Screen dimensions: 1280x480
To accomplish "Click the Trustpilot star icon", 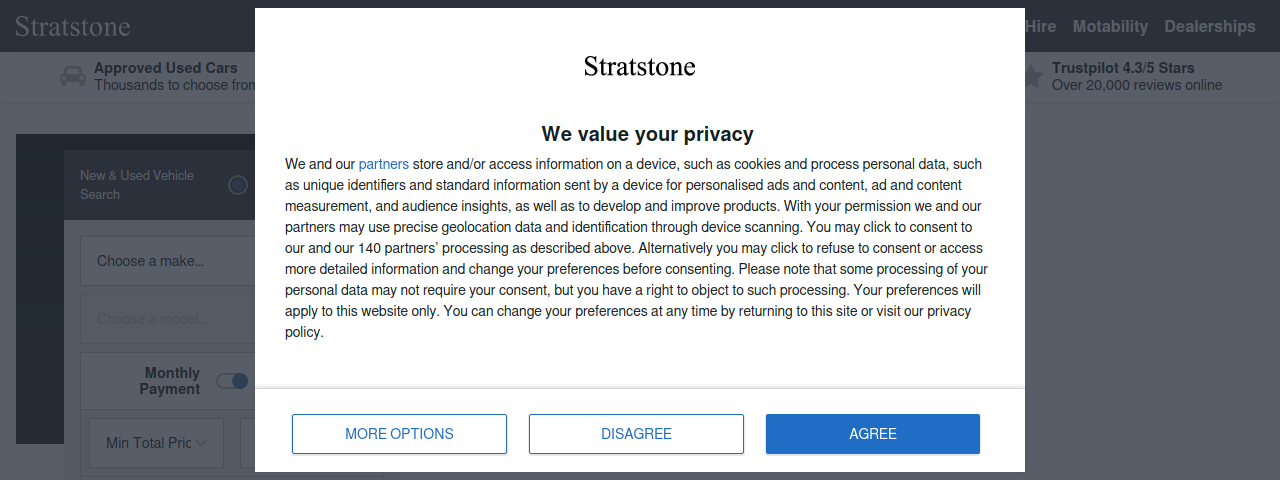I will pos(1034,75).
